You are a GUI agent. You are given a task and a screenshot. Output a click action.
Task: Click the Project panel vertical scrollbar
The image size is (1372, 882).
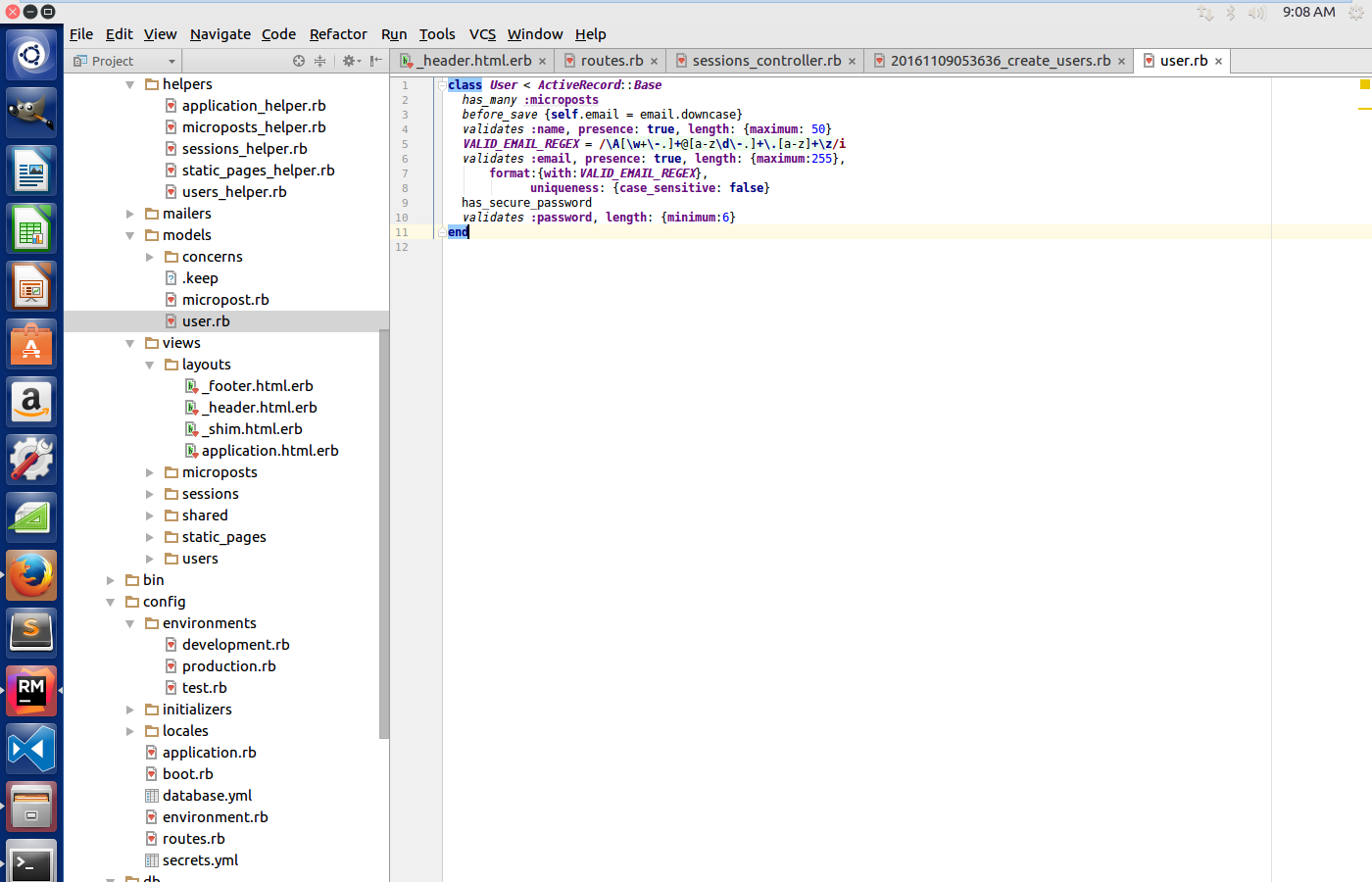(x=384, y=534)
